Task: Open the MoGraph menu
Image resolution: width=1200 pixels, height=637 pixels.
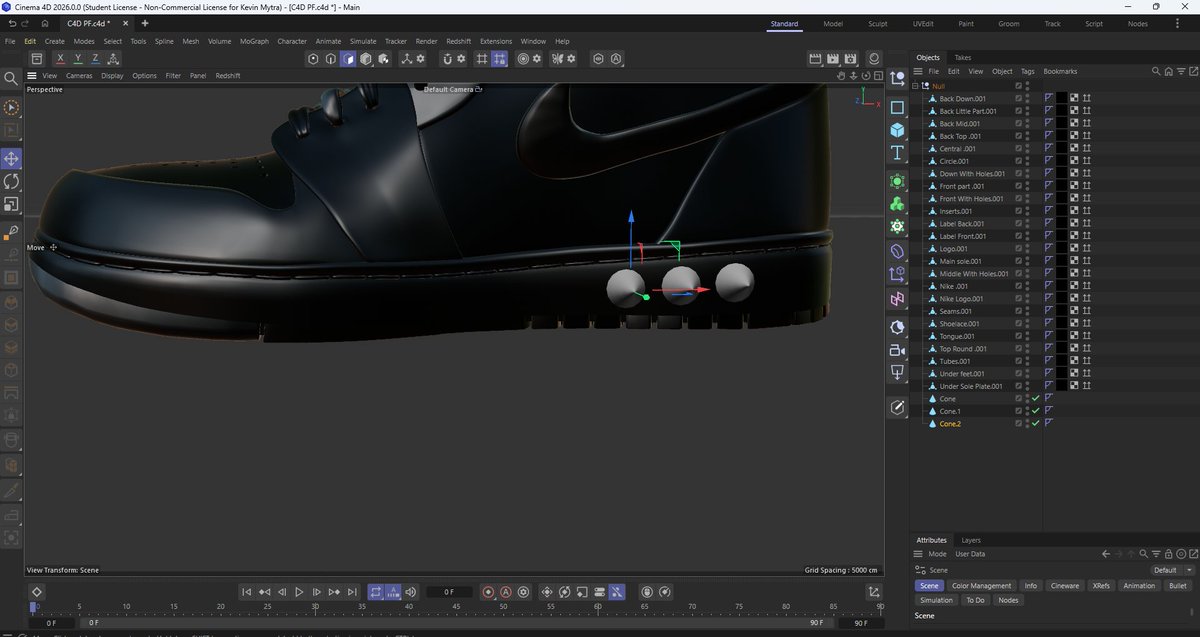Action: pyautogui.click(x=254, y=41)
